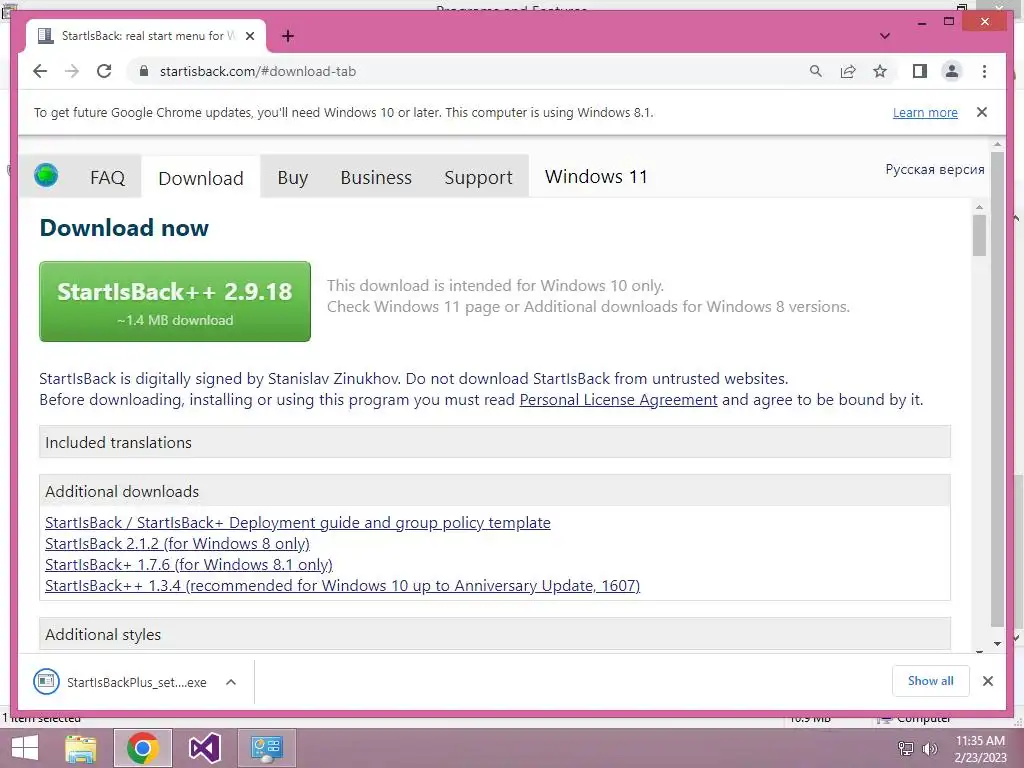1024x768 pixels.
Task: Expand Included translations section
Action: tap(494, 442)
